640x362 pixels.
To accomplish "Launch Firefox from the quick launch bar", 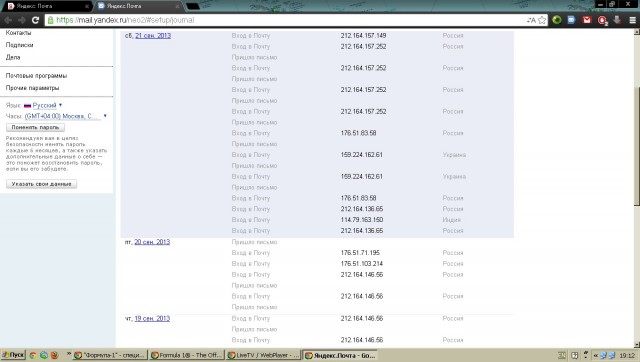I will tap(54, 355).
